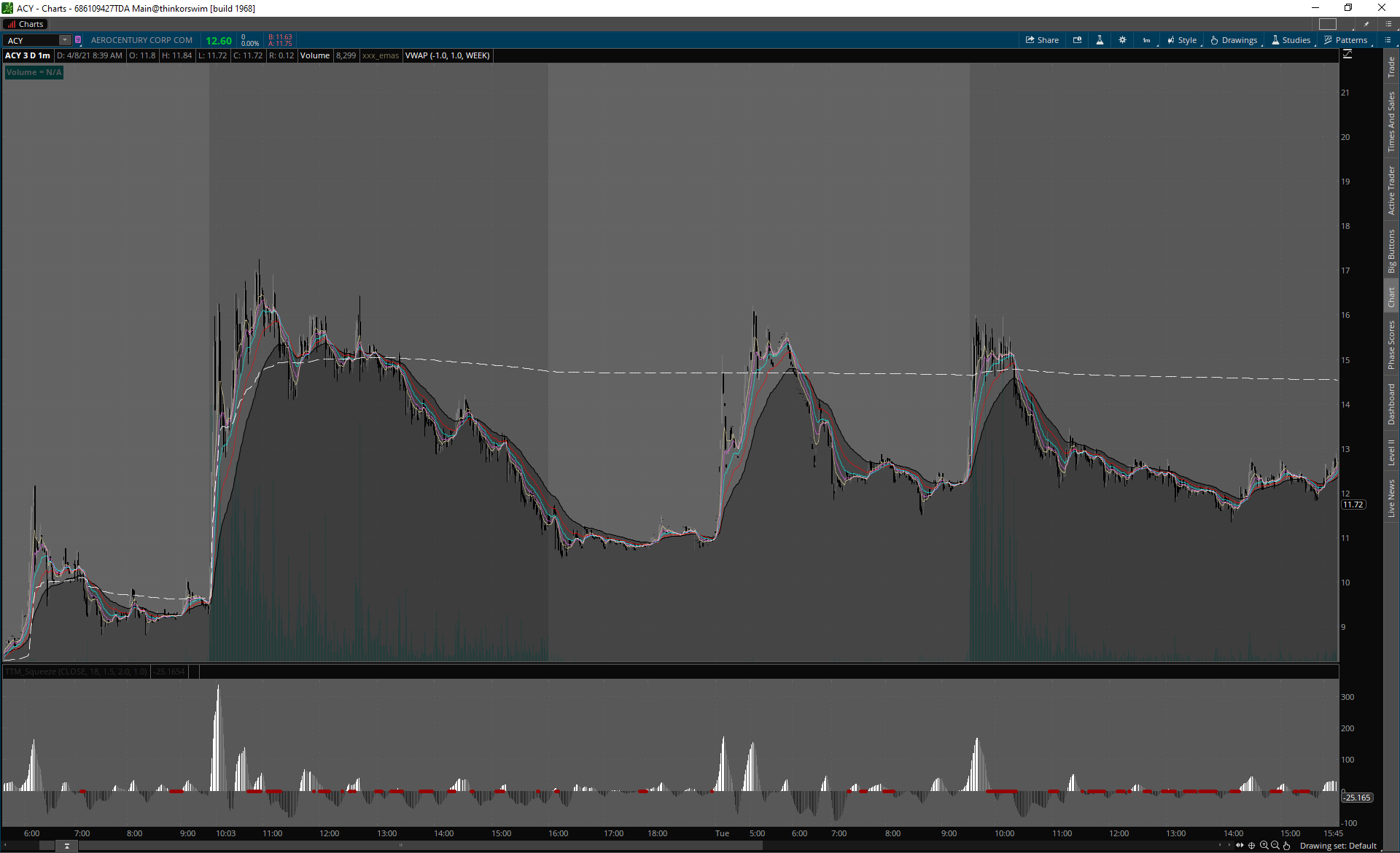Viewport: 1400px width, 853px height.
Task: Click the chart auto-scale icon above price axis
Action: [1347, 55]
